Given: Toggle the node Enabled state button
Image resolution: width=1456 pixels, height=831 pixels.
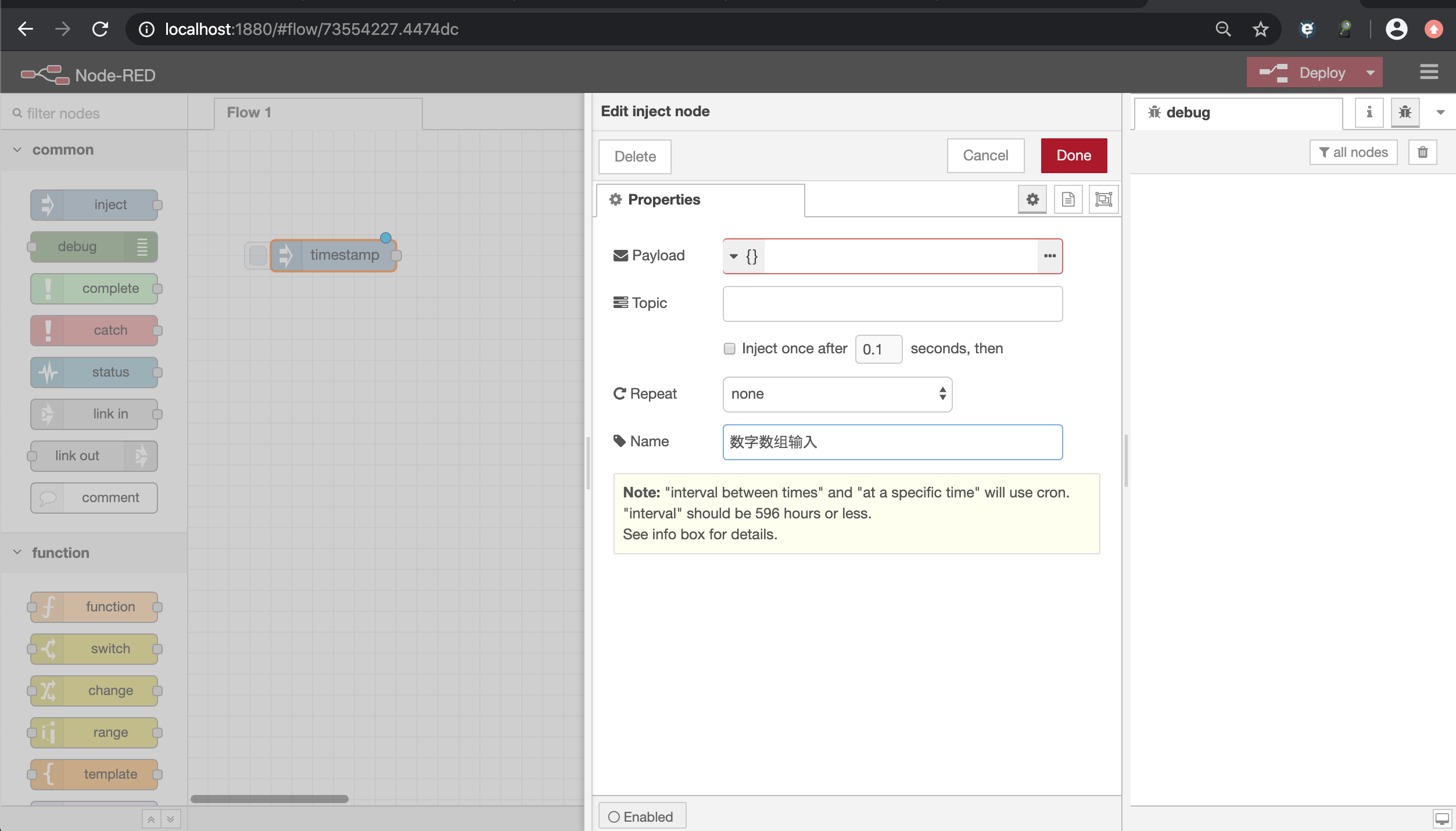Looking at the screenshot, I should click(x=642, y=816).
